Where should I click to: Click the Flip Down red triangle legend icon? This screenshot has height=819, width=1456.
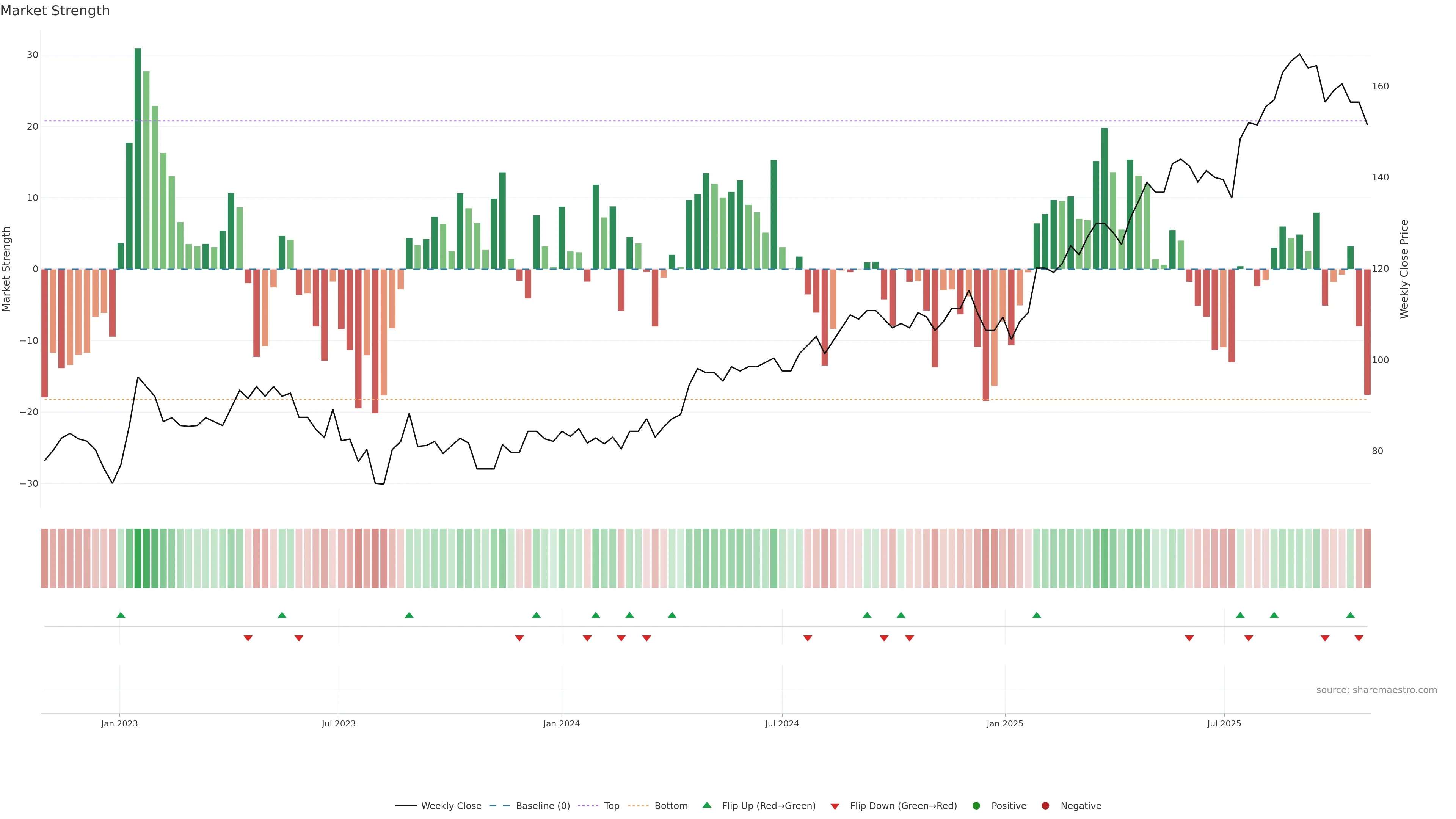pos(835,806)
